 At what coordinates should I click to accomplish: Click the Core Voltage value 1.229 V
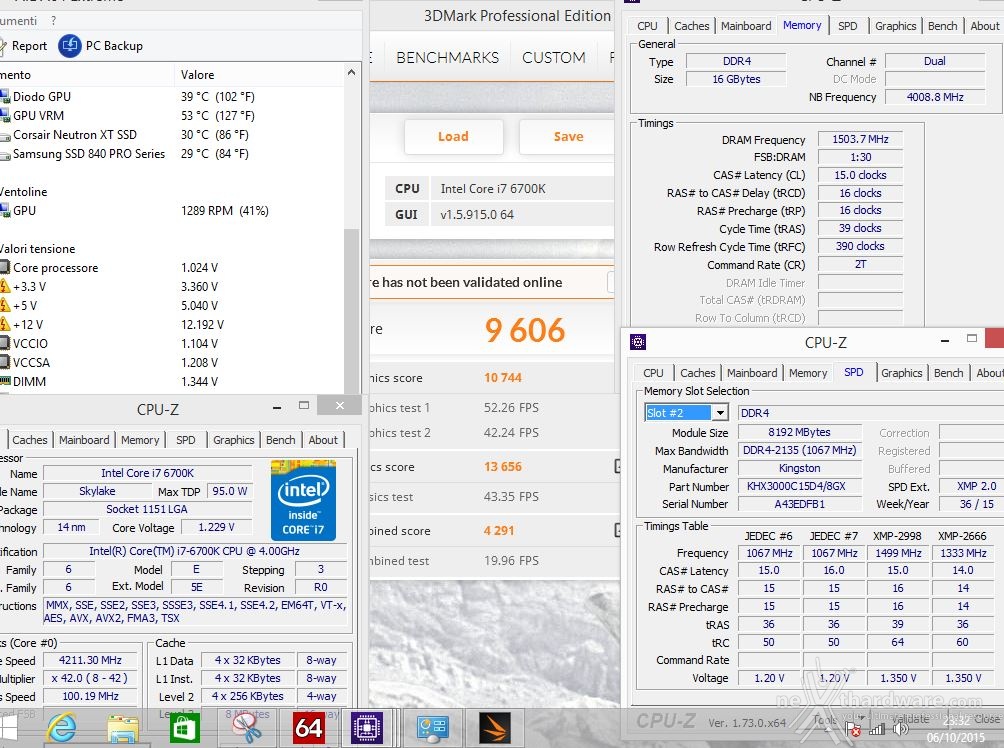(x=216, y=527)
